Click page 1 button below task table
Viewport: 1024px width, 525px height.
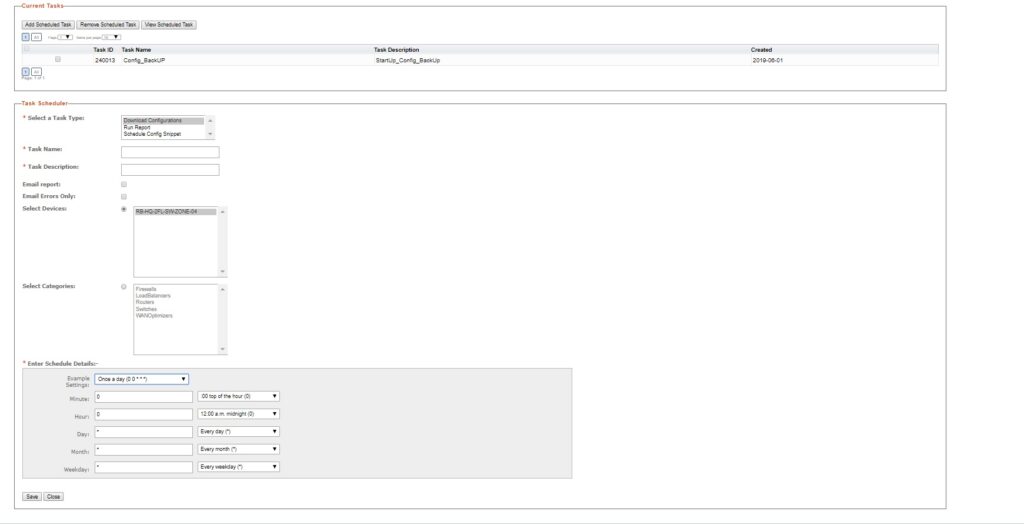coord(26,72)
